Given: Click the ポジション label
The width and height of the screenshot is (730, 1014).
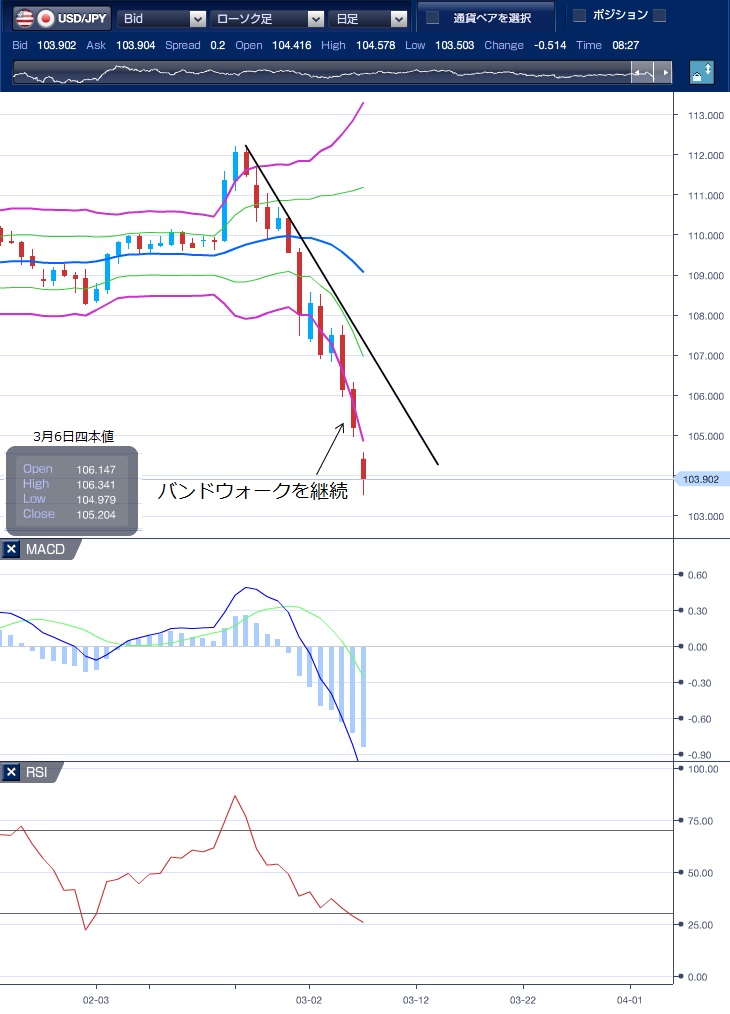Looking at the screenshot, I should [620, 15].
